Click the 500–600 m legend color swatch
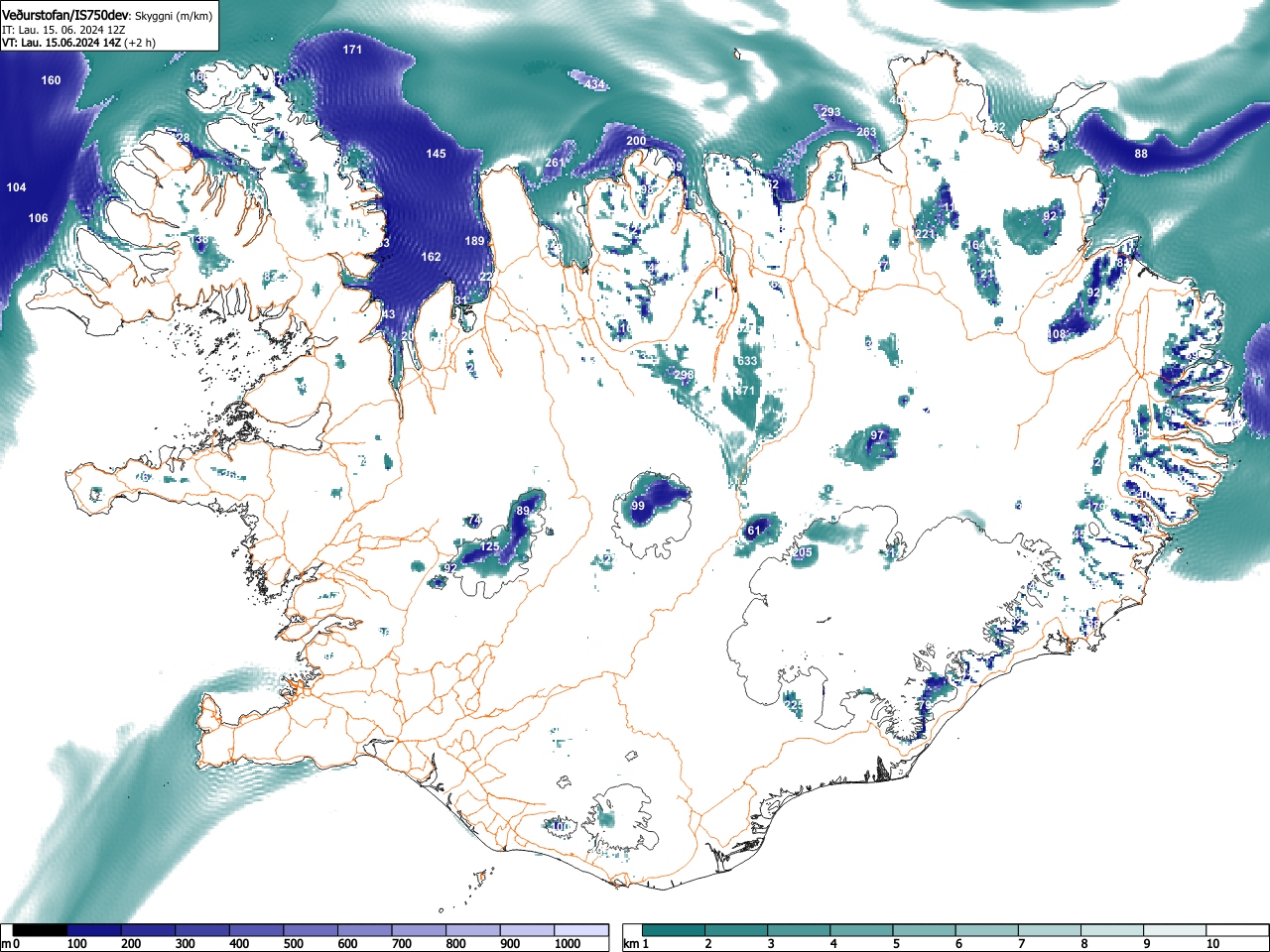 pos(311,930)
